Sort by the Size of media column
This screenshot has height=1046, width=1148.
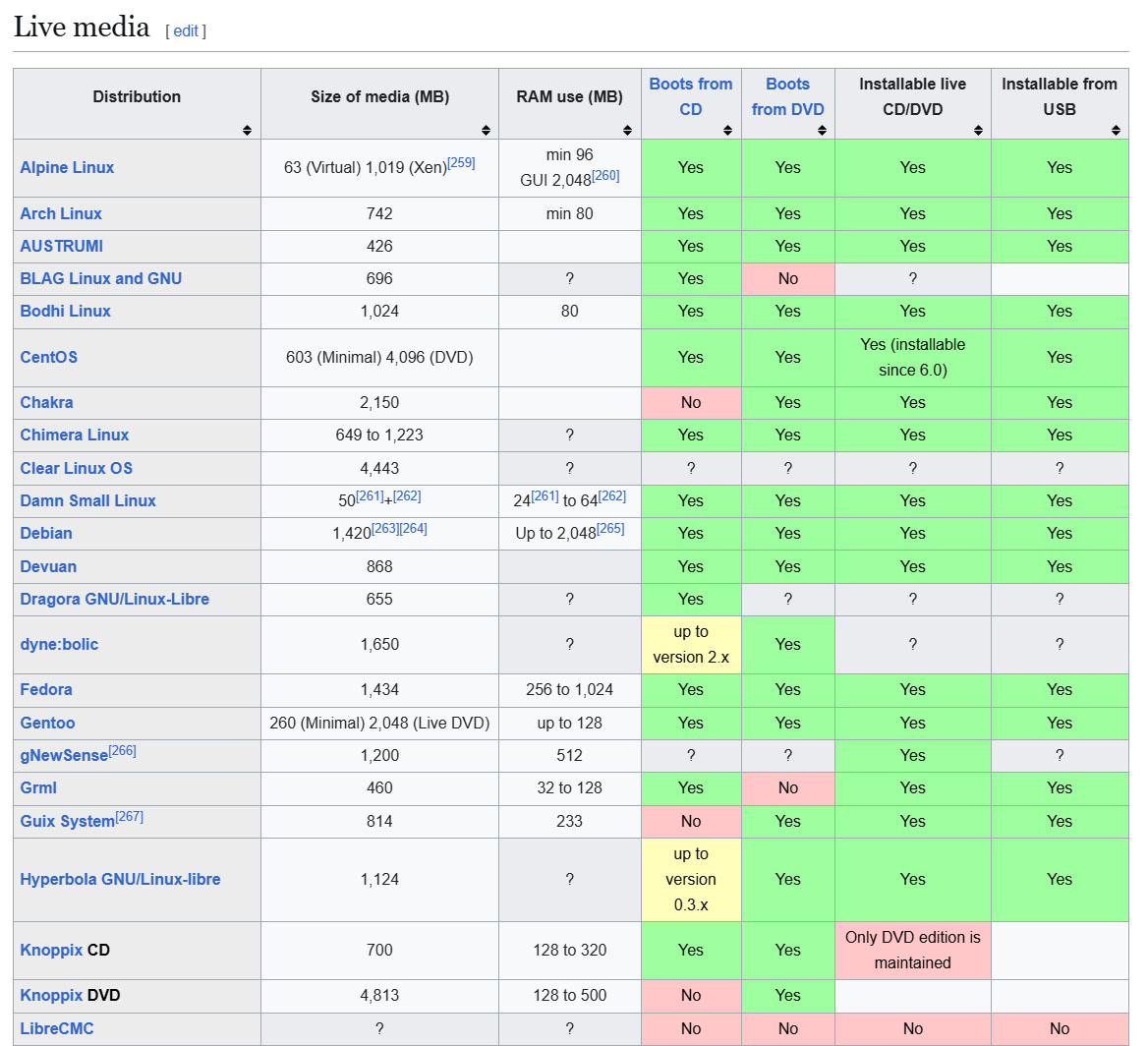click(x=487, y=129)
